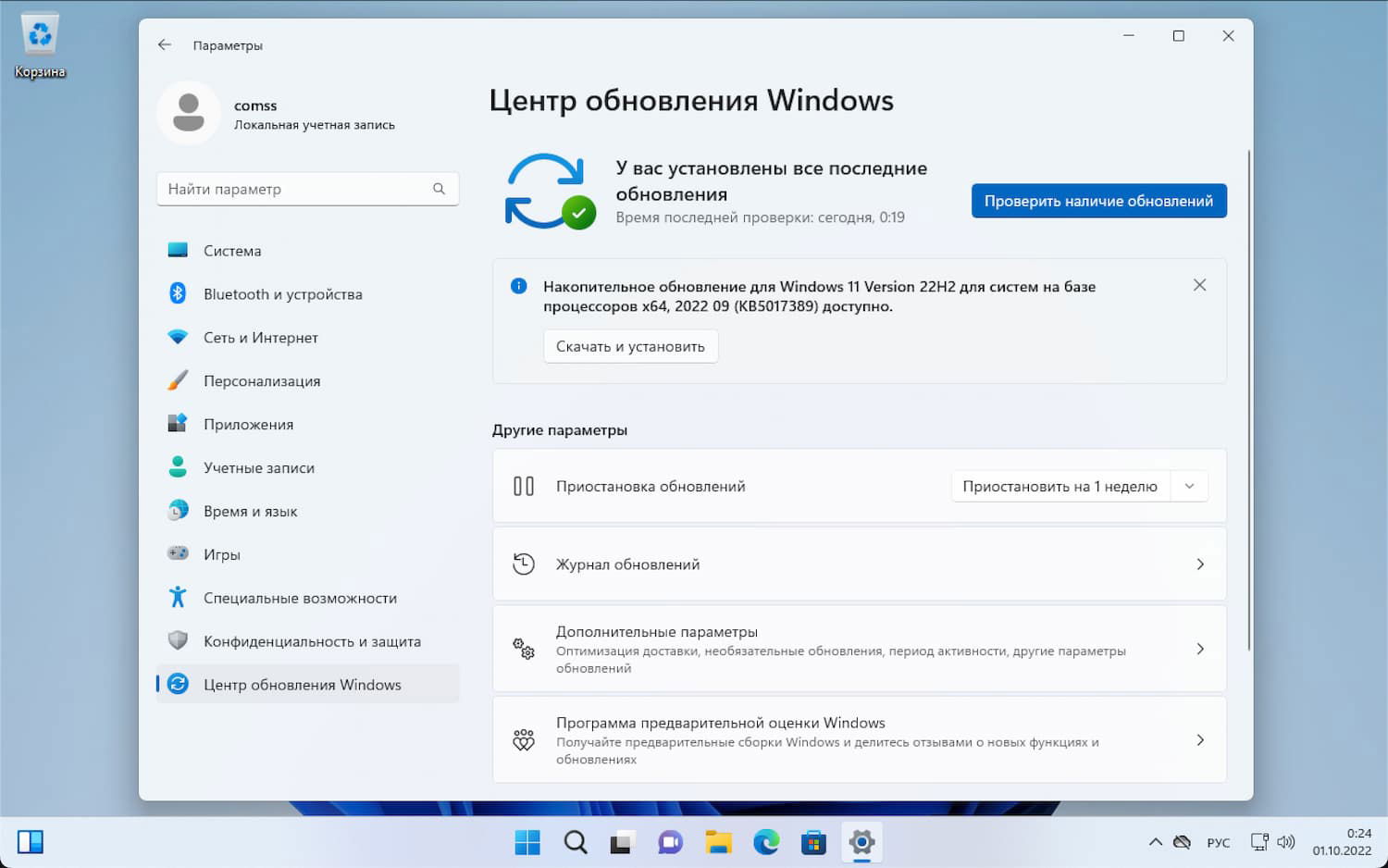
Task: Open Bluetooth и устройства settings
Action: point(308,294)
